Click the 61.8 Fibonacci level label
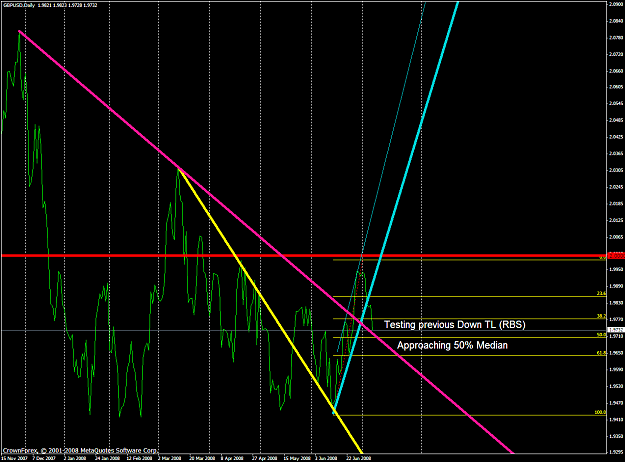The width and height of the screenshot is (625, 462). pos(601,353)
